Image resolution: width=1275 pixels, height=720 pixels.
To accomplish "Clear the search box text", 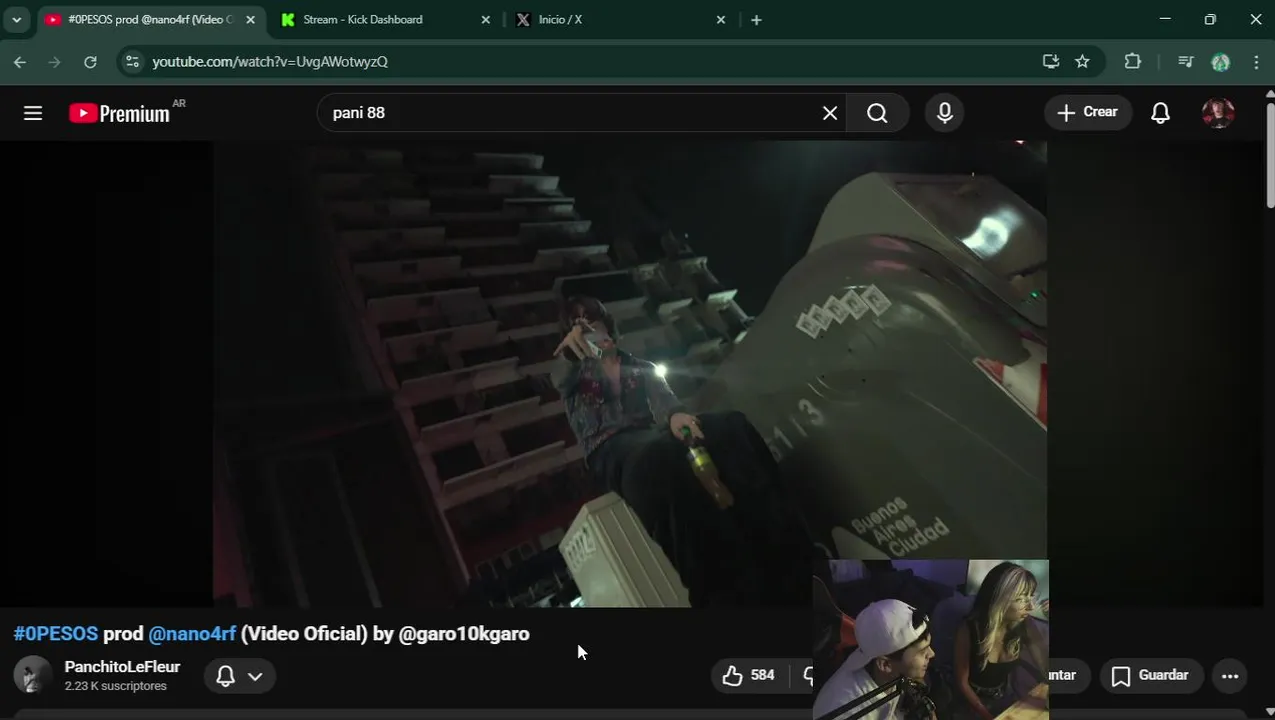I will click(x=829, y=113).
